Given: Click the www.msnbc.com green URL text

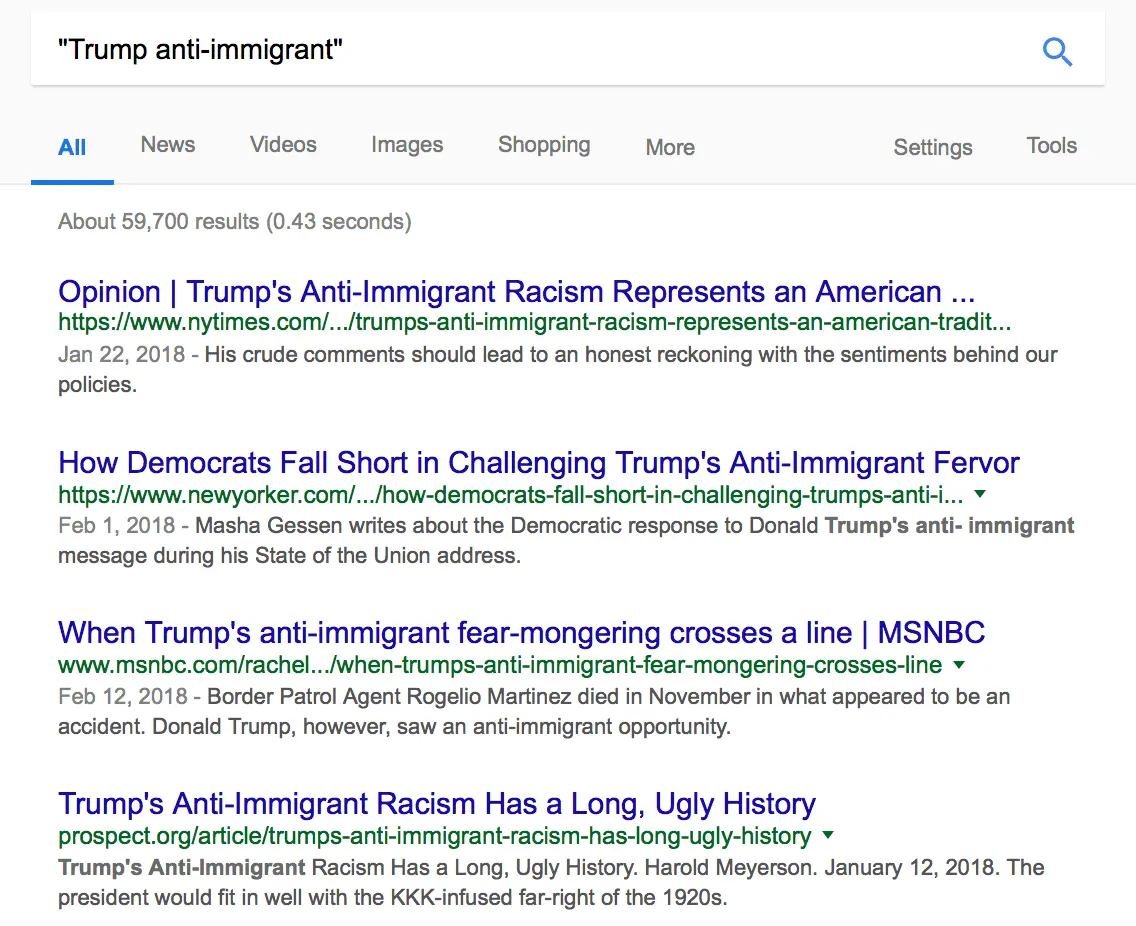Looking at the screenshot, I should [x=500, y=665].
